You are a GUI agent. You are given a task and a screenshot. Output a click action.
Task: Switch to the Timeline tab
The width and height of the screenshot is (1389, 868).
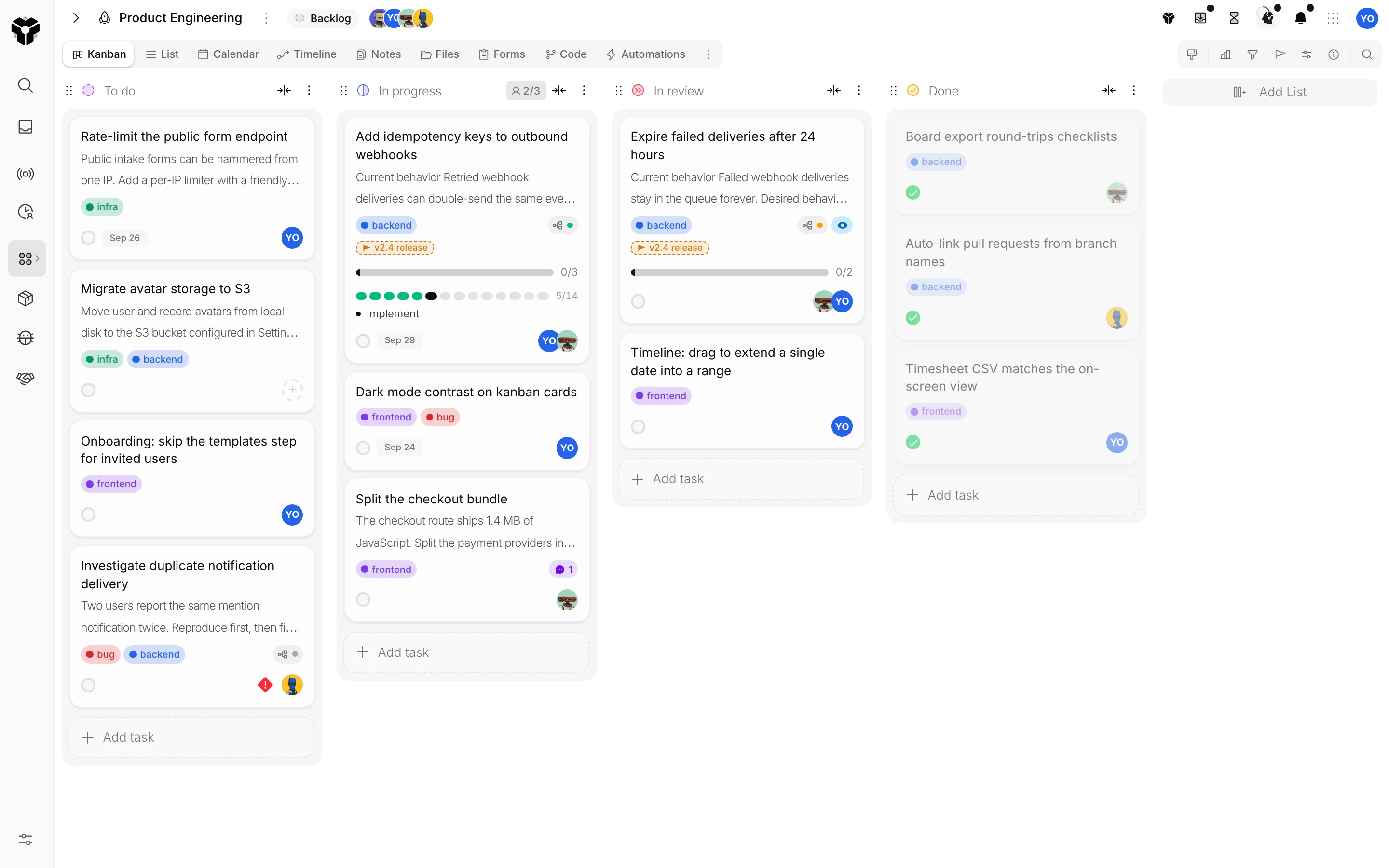point(307,54)
